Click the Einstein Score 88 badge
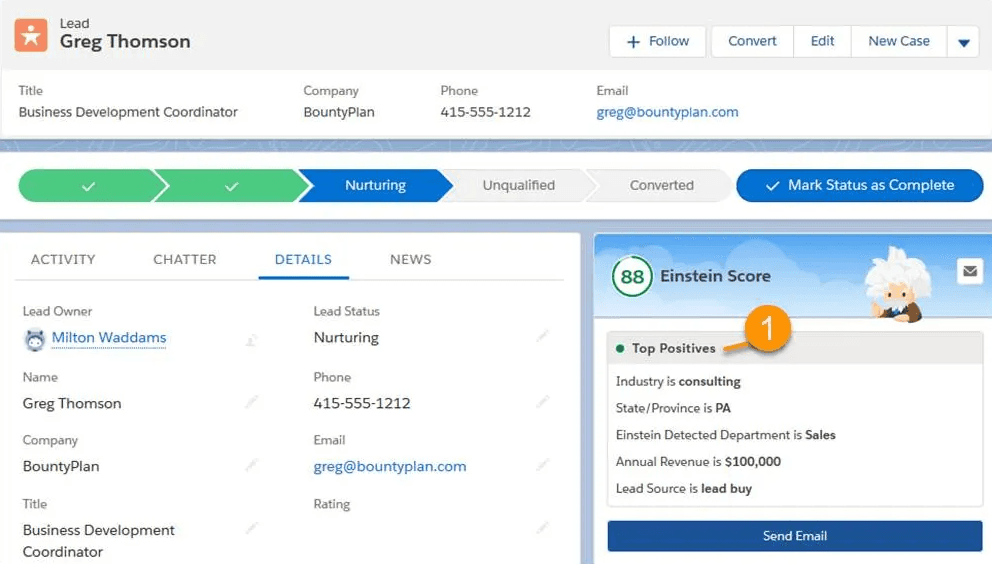The width and height of the screenshot is (992, 564). click(632, 276)
